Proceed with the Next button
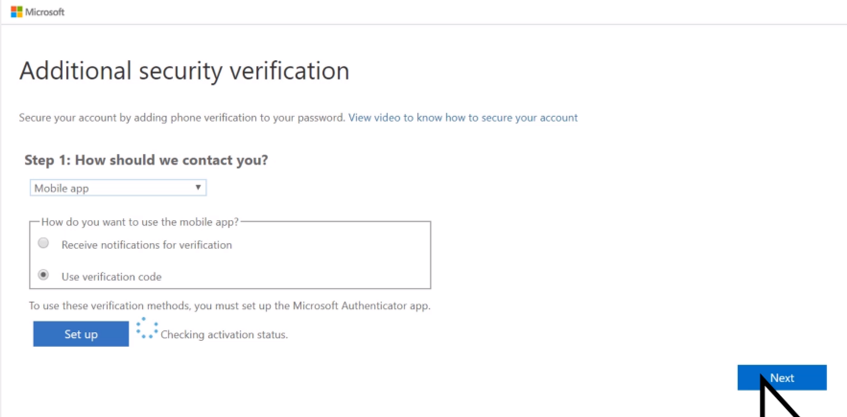Screen dimensions: 847x417 click(x=782, y=378)
